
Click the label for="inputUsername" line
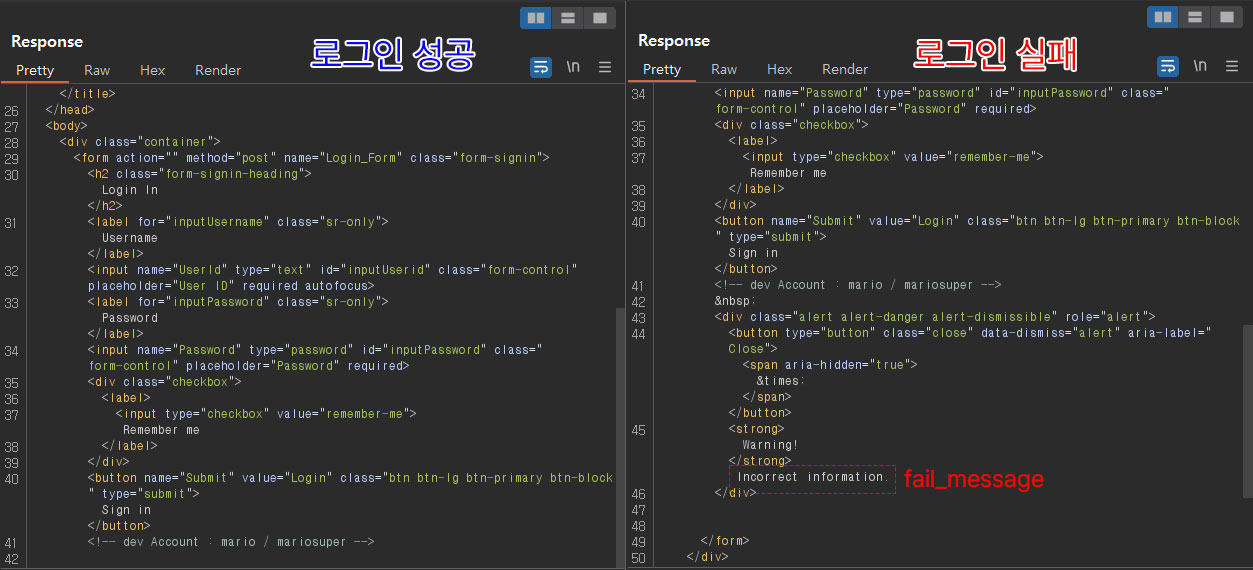(238, 222)
